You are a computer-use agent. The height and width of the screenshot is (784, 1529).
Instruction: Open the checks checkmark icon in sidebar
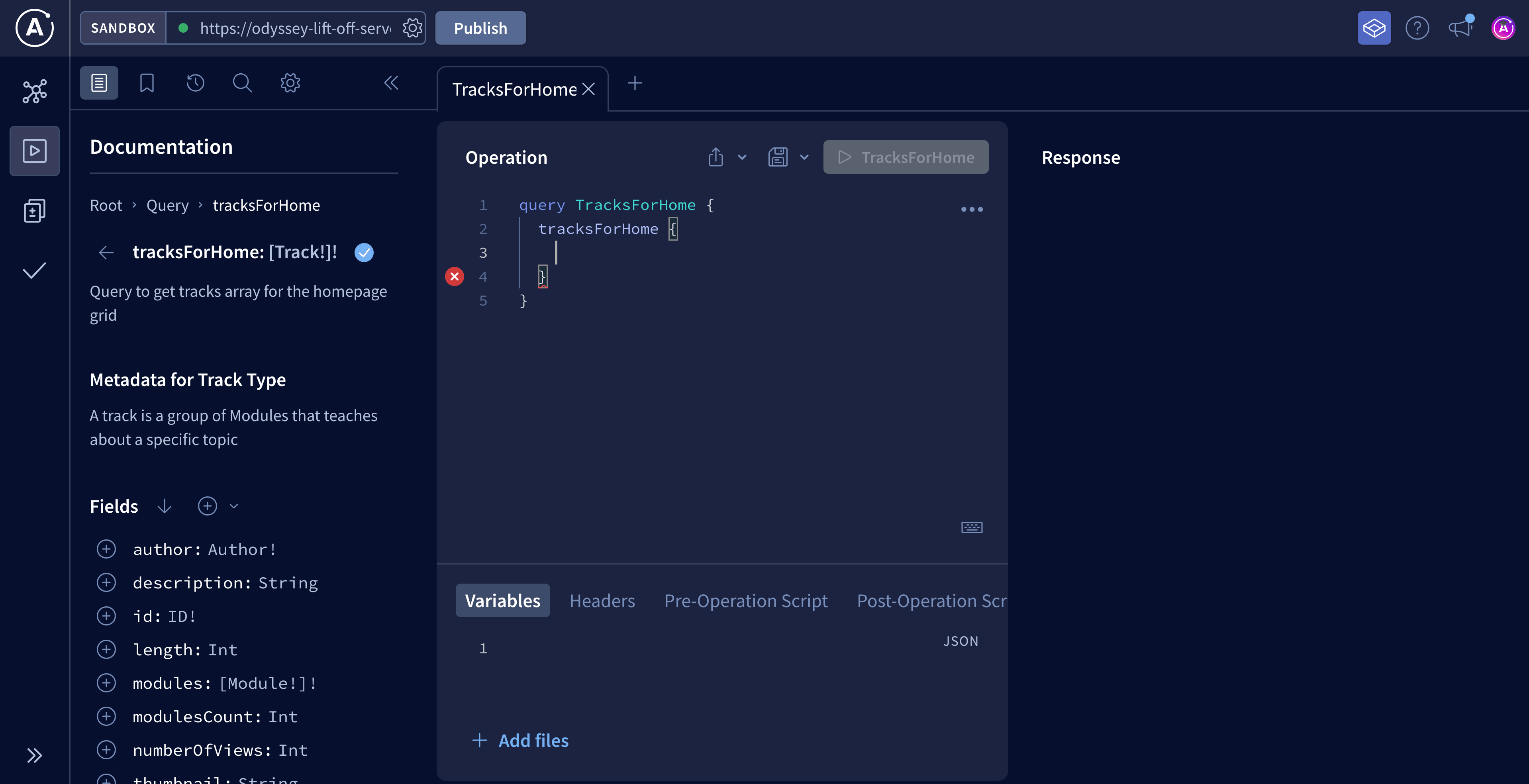click(x=34, y=271)
